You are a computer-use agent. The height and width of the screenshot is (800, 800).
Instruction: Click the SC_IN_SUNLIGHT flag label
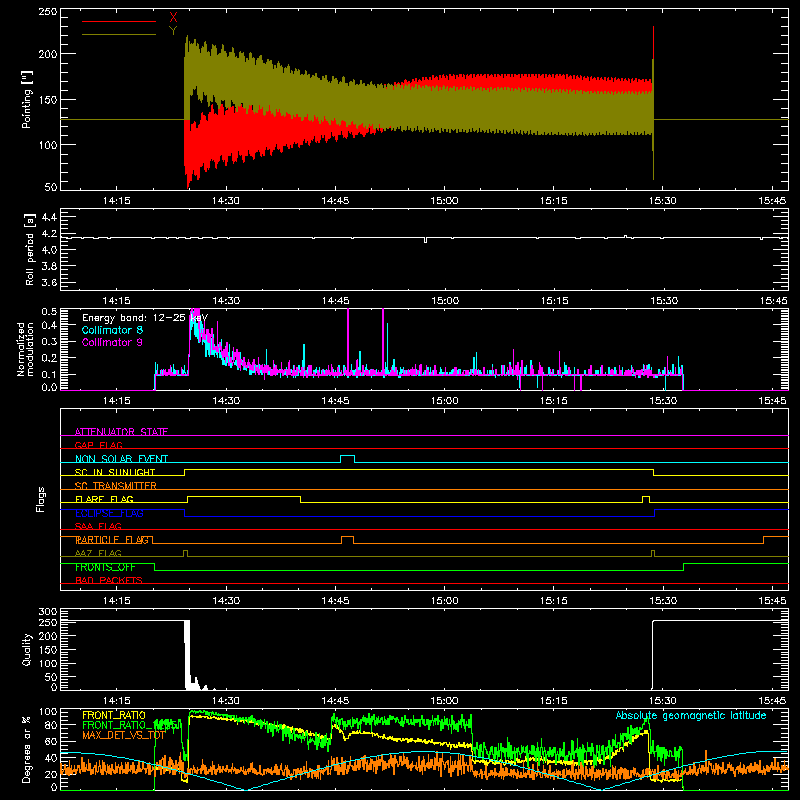(115, 472)
